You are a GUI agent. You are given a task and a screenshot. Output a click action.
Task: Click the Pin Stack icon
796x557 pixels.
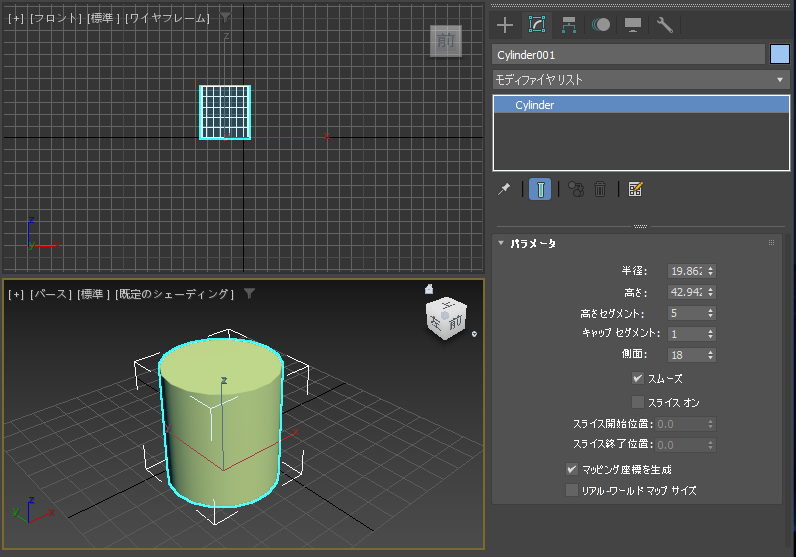click(504, 189)
